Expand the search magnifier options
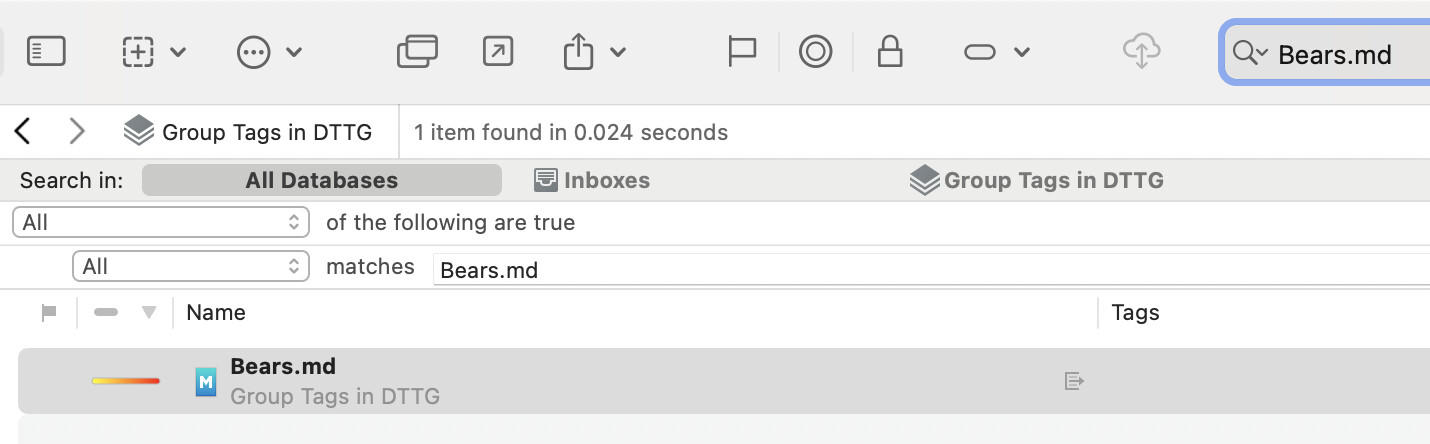This screenshot has width=1430, height=444. click(1249, 53)
